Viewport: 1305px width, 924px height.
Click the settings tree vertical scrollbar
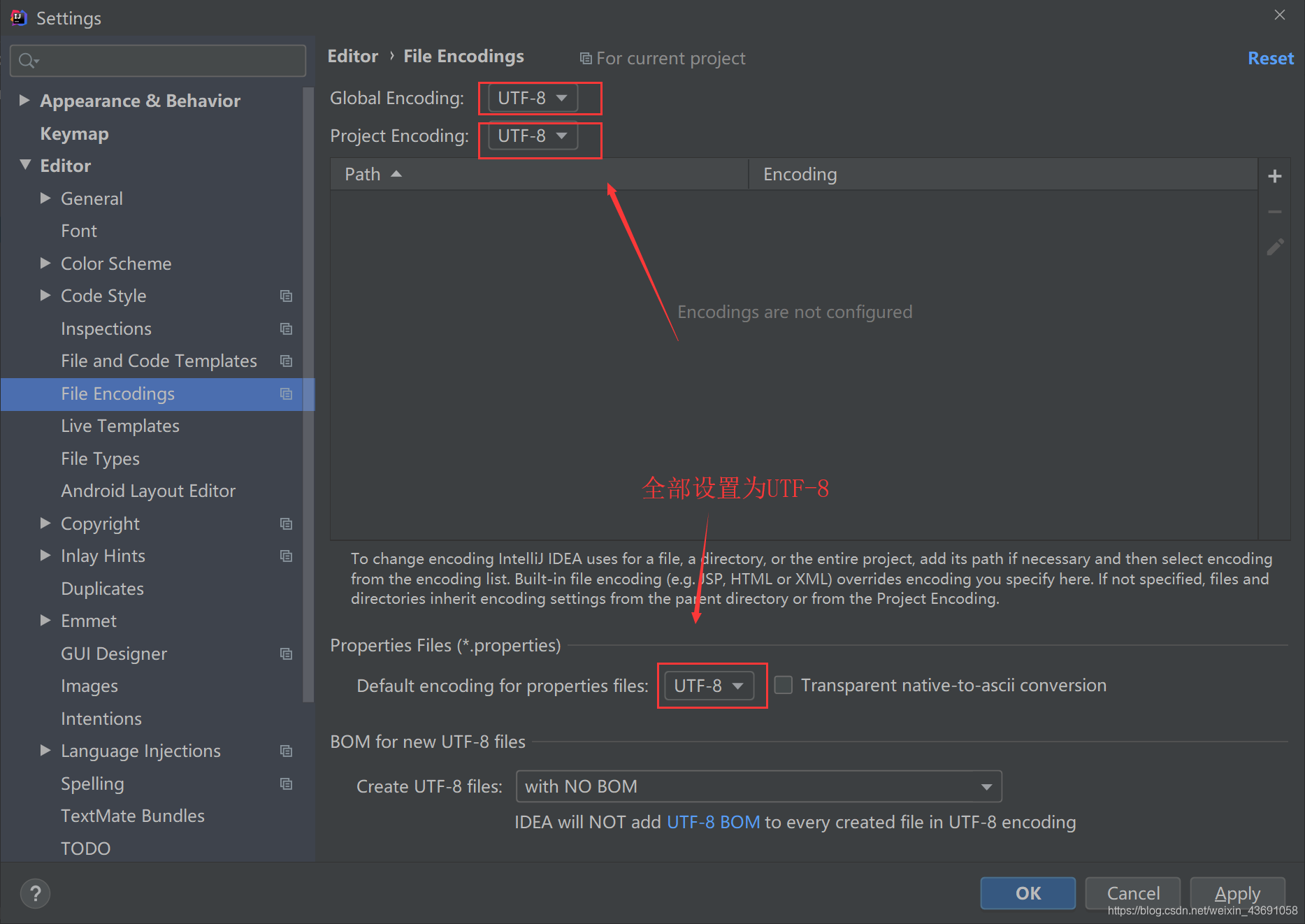308,395
